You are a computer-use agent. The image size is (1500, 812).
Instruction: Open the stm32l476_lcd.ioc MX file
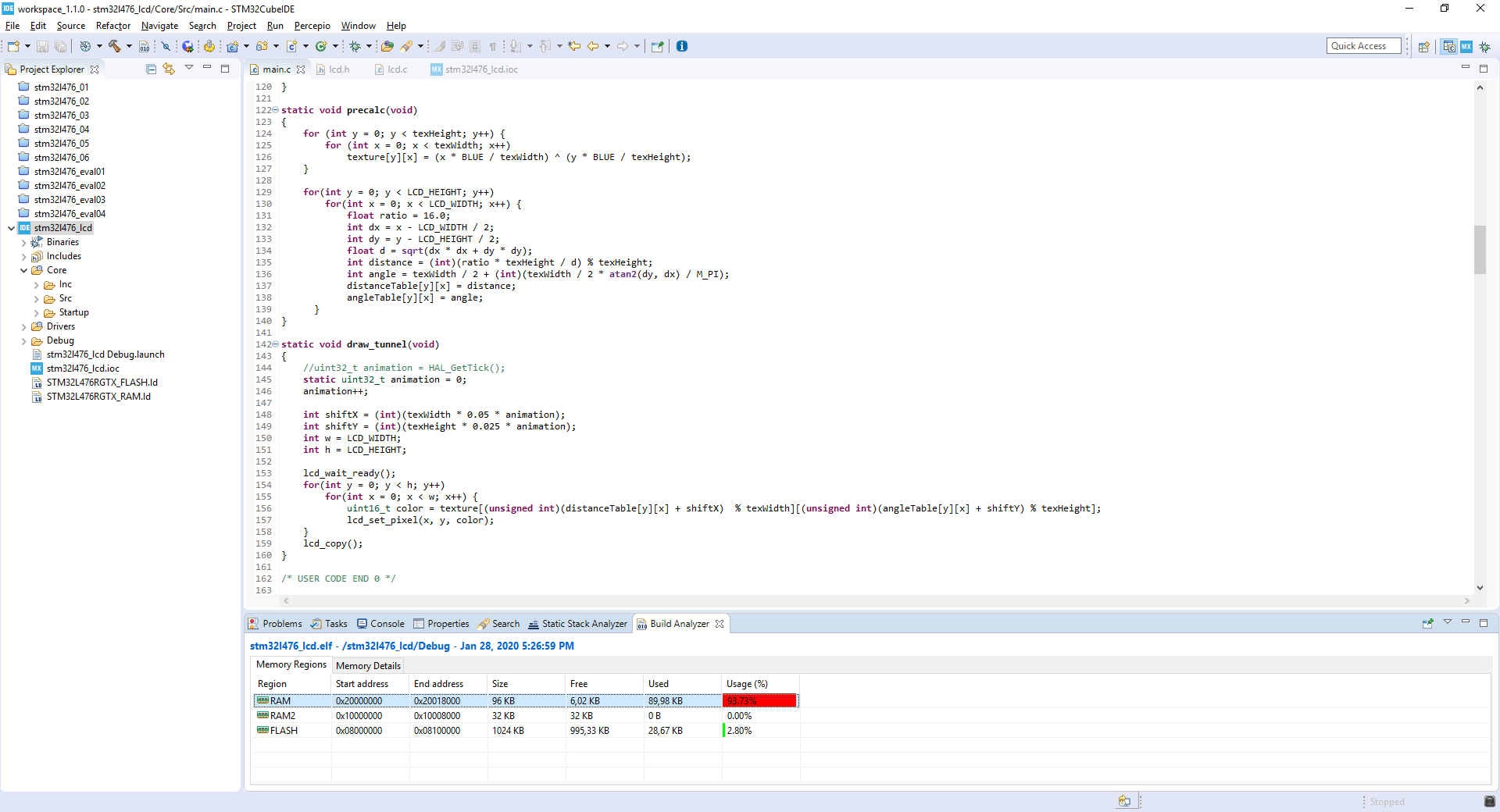tap(83, 369)
